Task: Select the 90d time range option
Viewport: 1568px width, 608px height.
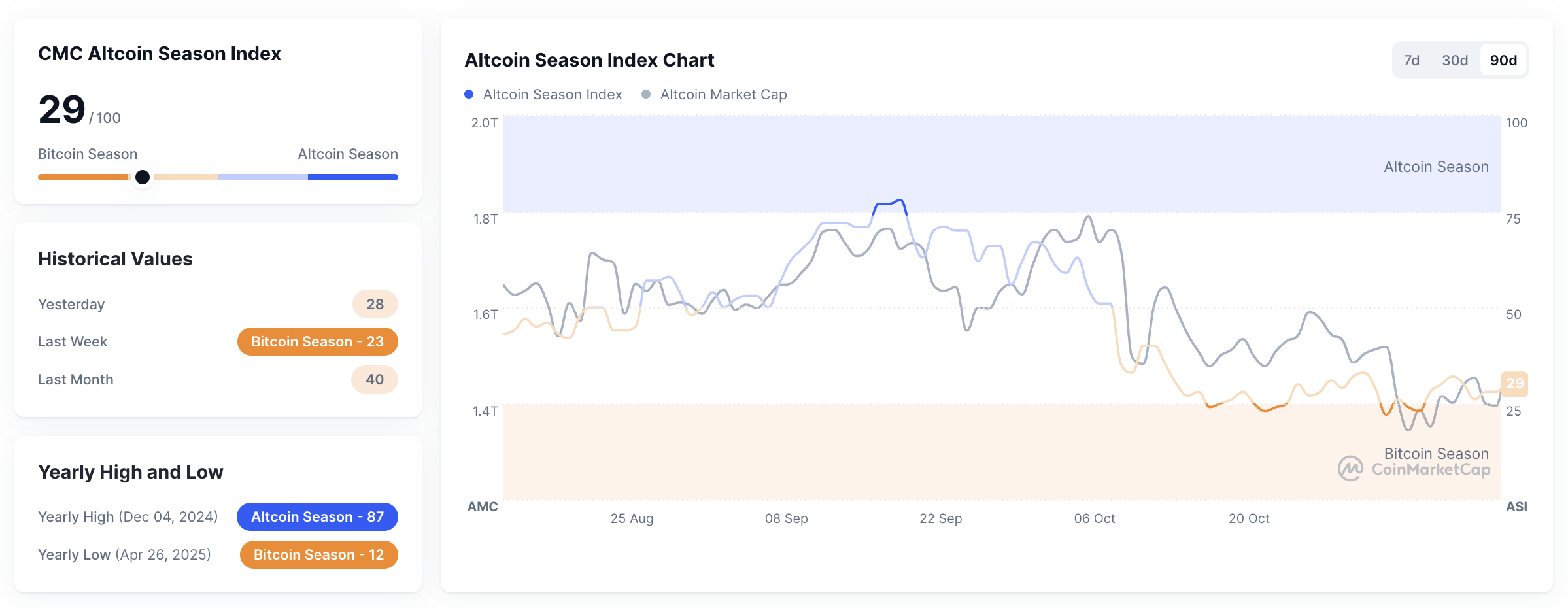Action: 1503,59
